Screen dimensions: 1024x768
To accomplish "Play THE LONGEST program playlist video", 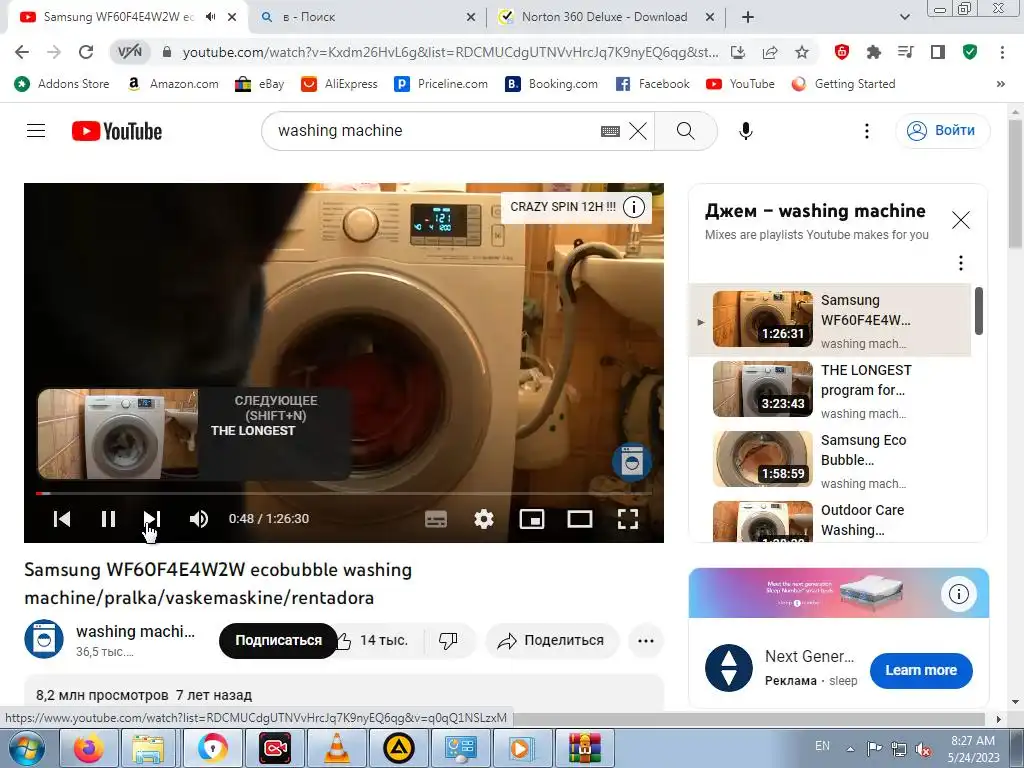I will [830, 390].
